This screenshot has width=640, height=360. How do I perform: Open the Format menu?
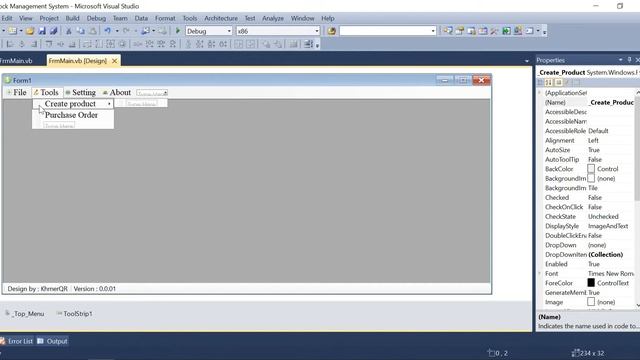(165, 18)
